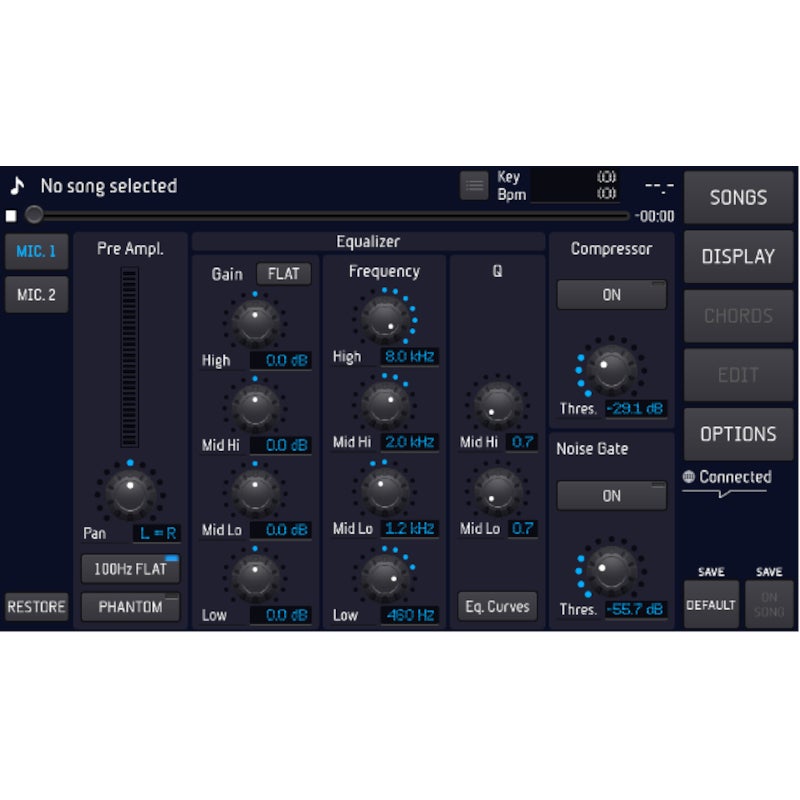Open the DISPLAY page
This screenshot has height=800, width=800.
point(738,257)
